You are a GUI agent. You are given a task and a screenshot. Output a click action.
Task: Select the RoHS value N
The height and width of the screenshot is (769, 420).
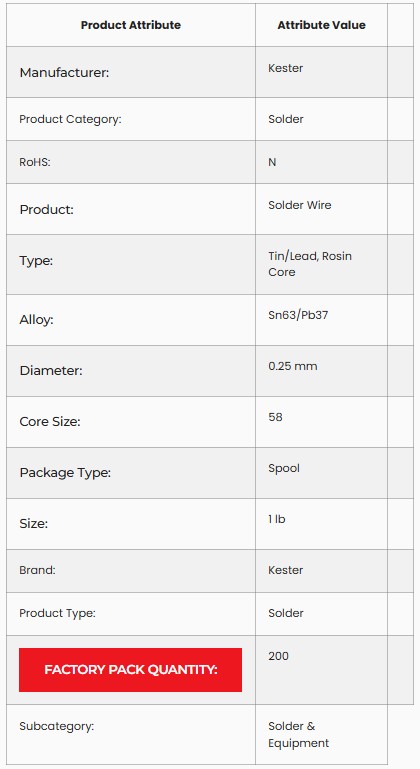pyautogui.click(x=272, y=162)
